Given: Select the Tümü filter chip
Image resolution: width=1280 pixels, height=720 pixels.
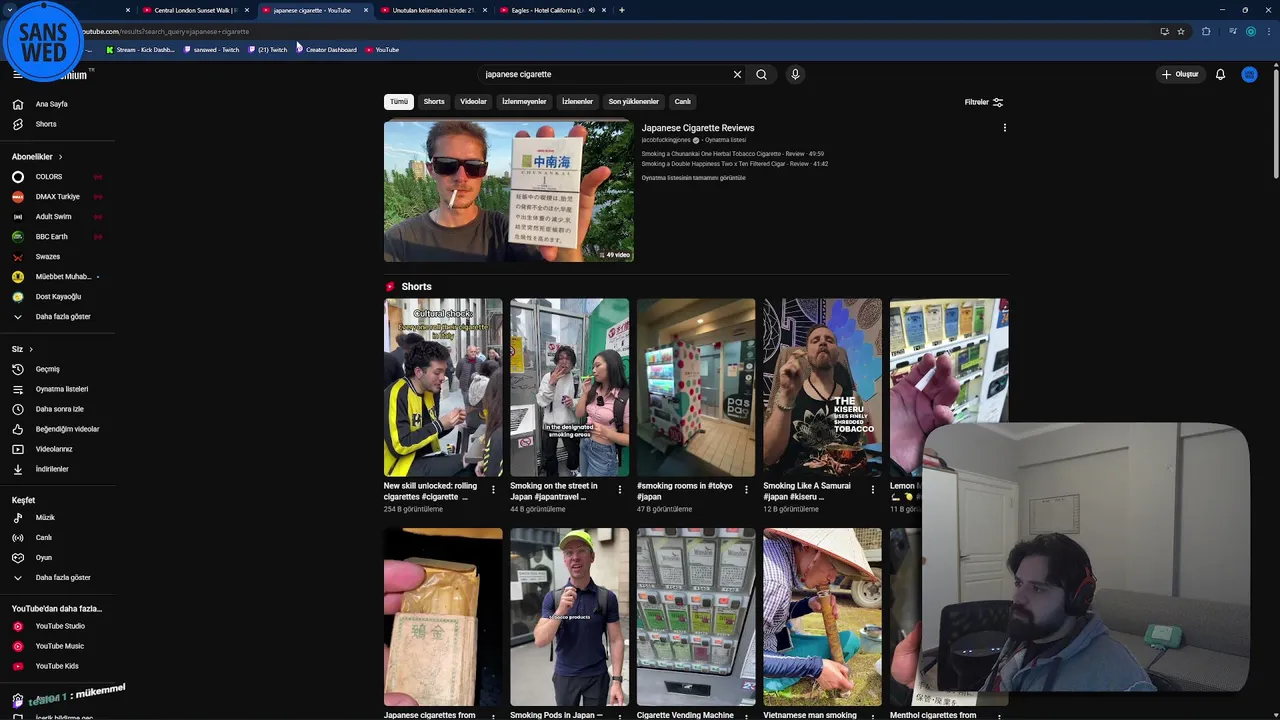Looking at the screenshot, I should point(399,102).
